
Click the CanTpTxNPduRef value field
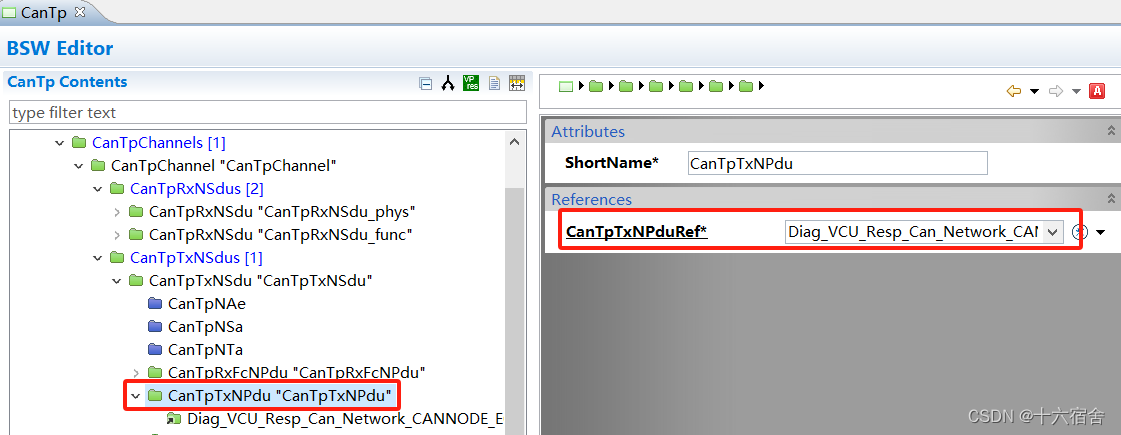click(913, 232)
